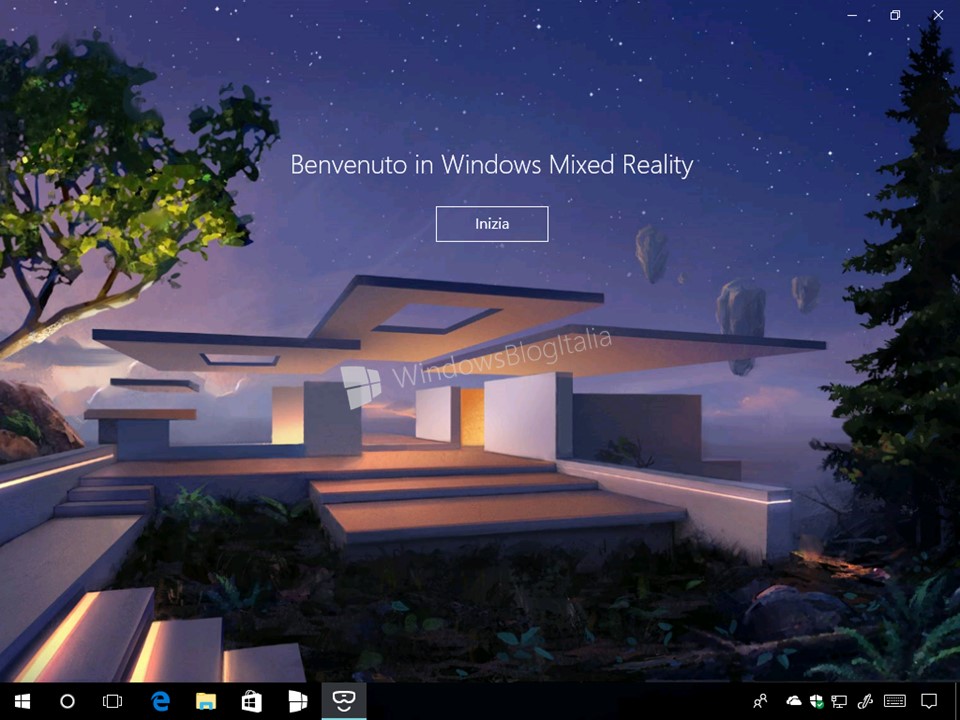Screen dimensions: 960x720
Task: Close the Mixed Reality Portal window
Action: (x=938, y=15)
